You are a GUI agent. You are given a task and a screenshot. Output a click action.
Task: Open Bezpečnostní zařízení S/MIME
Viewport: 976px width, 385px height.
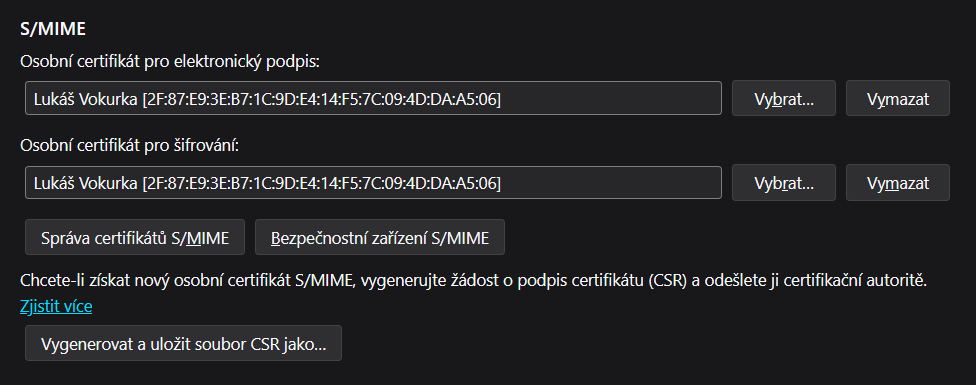click(380, 237)
